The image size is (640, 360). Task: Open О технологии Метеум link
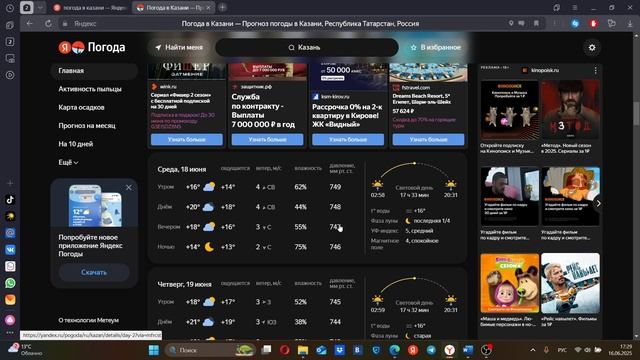(88, 320)
